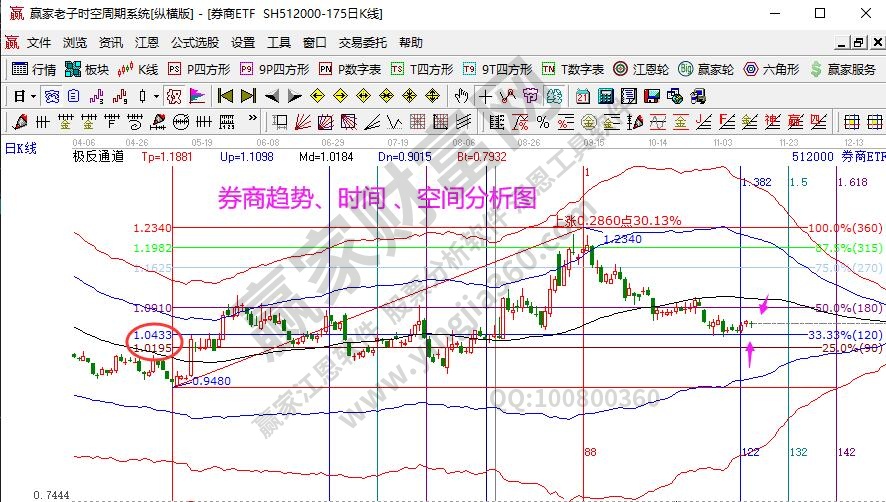Click yellow diamond with vertical double arrow
This screenshot has height=502, width=886.
pyautogui.click(x=432, y=96)
